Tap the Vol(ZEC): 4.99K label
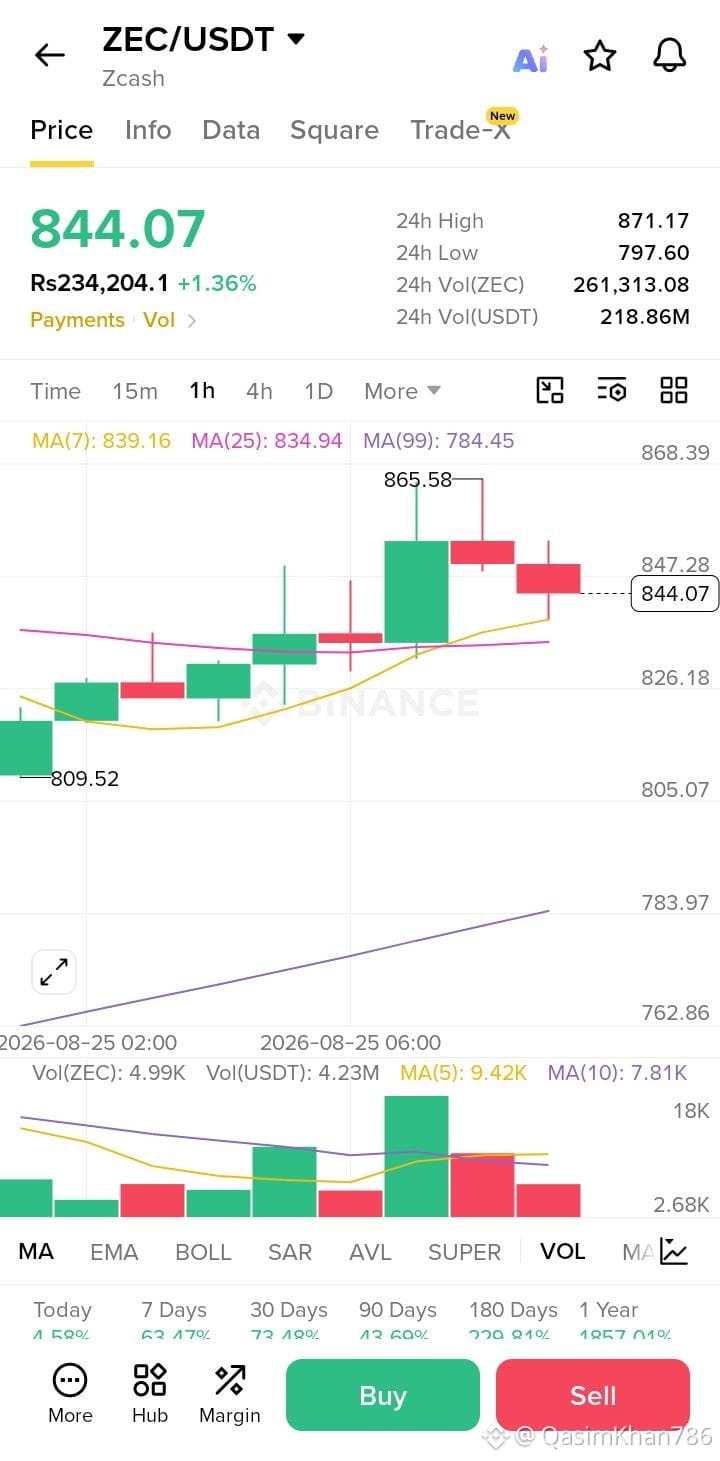The image size is (720, 1461). click(109, 1073)
